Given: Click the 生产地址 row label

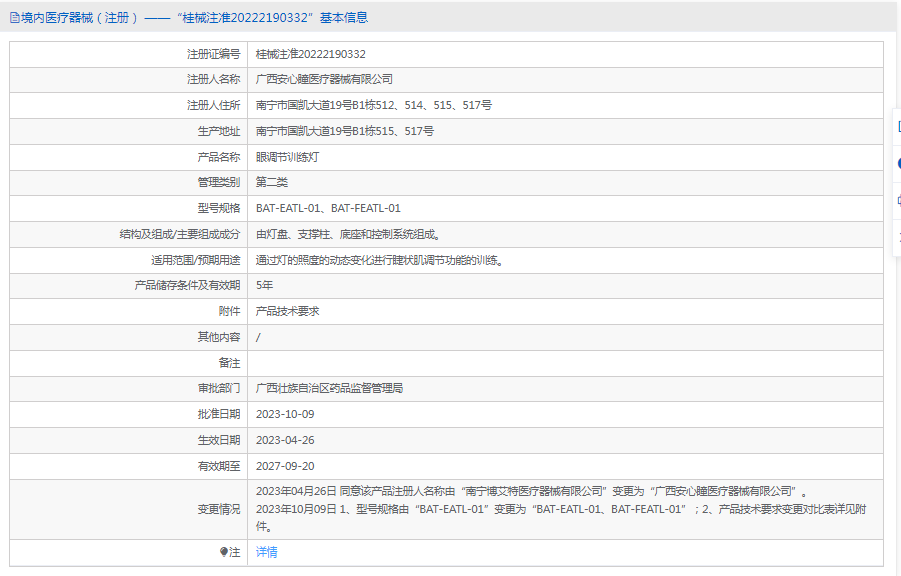Looking at the screenshot, I should click(218, 131).
